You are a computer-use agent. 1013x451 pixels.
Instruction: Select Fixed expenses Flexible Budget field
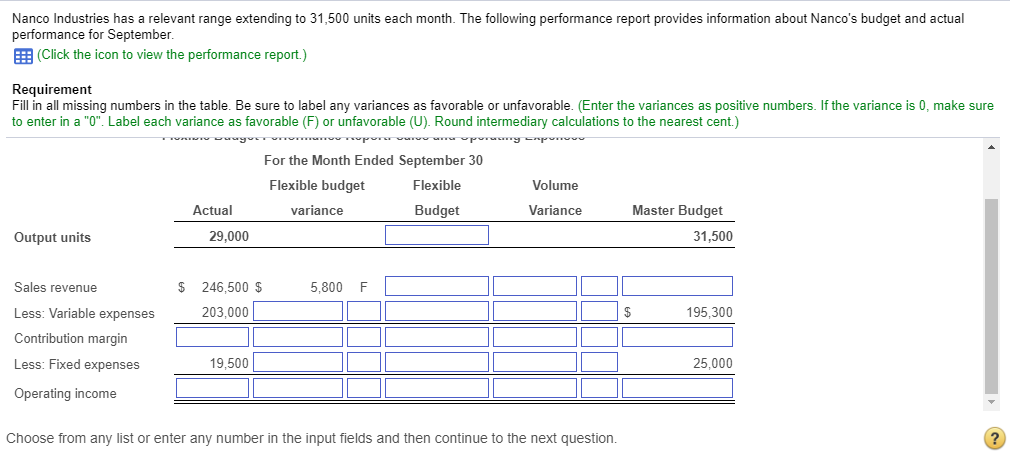point(437,362)
